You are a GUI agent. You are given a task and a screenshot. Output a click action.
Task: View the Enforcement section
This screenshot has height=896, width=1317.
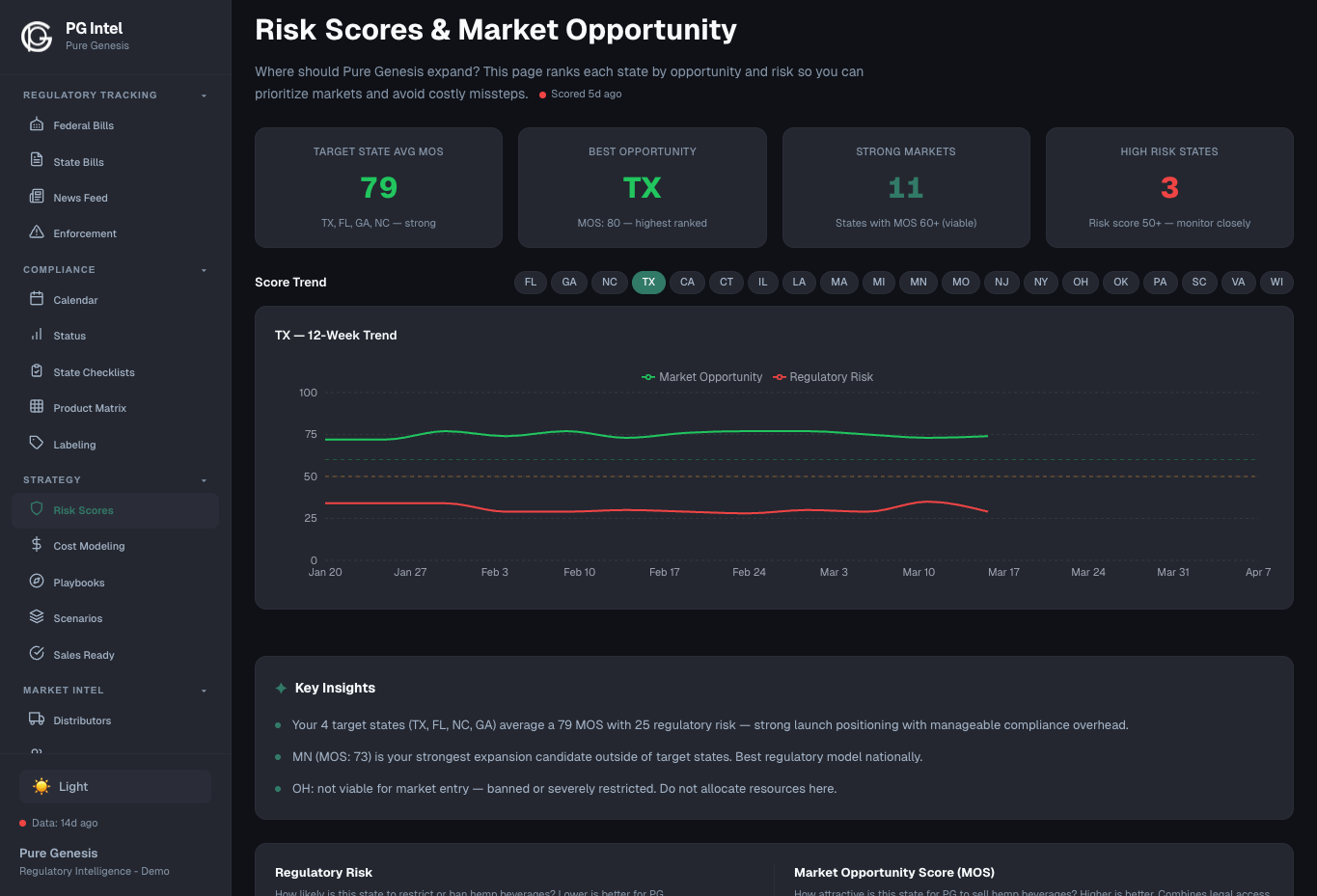pos(87,232)
